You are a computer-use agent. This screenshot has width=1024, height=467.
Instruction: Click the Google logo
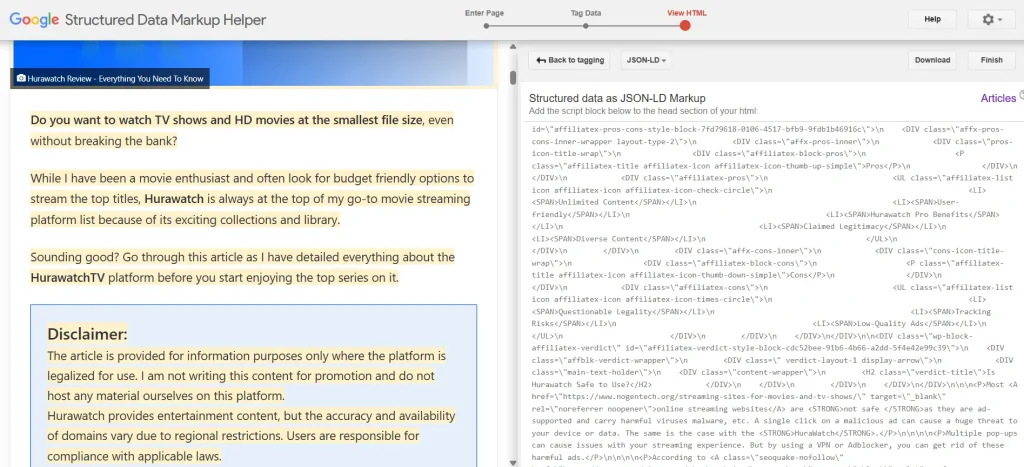click(x=34, y=20)
